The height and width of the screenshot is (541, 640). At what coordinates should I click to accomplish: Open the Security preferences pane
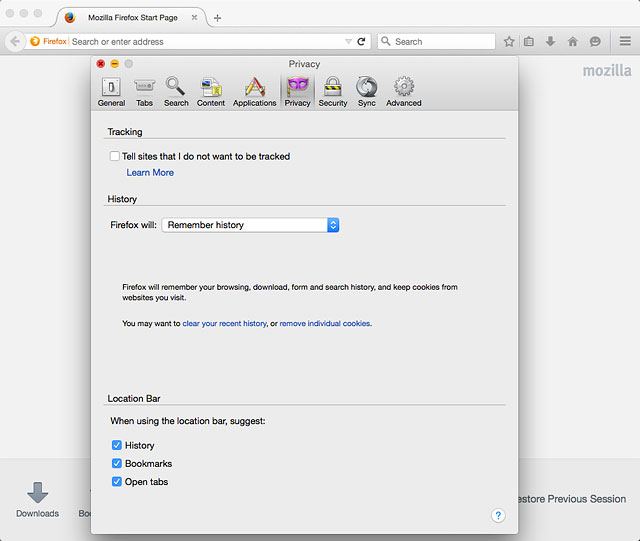click(333, 92)
